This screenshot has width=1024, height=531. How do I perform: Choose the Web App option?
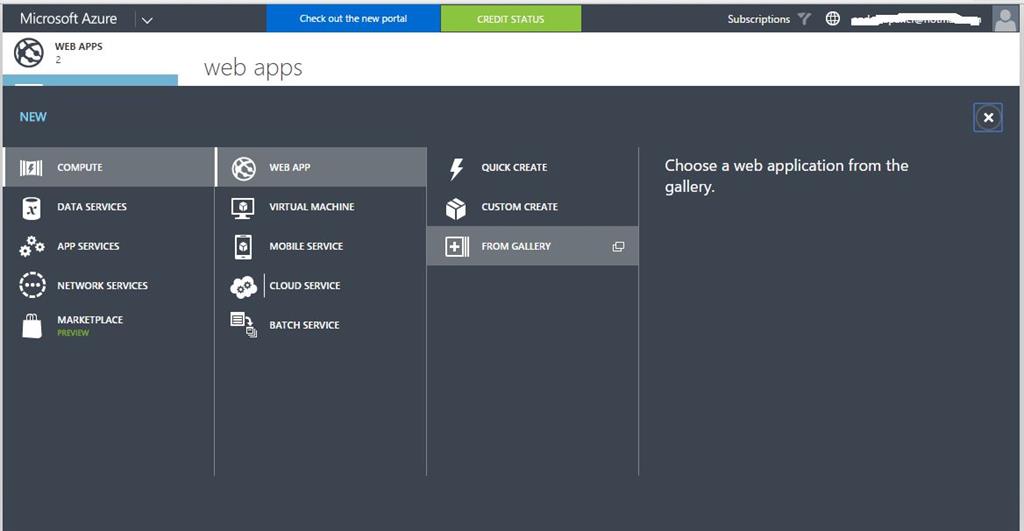click(321, 167)
